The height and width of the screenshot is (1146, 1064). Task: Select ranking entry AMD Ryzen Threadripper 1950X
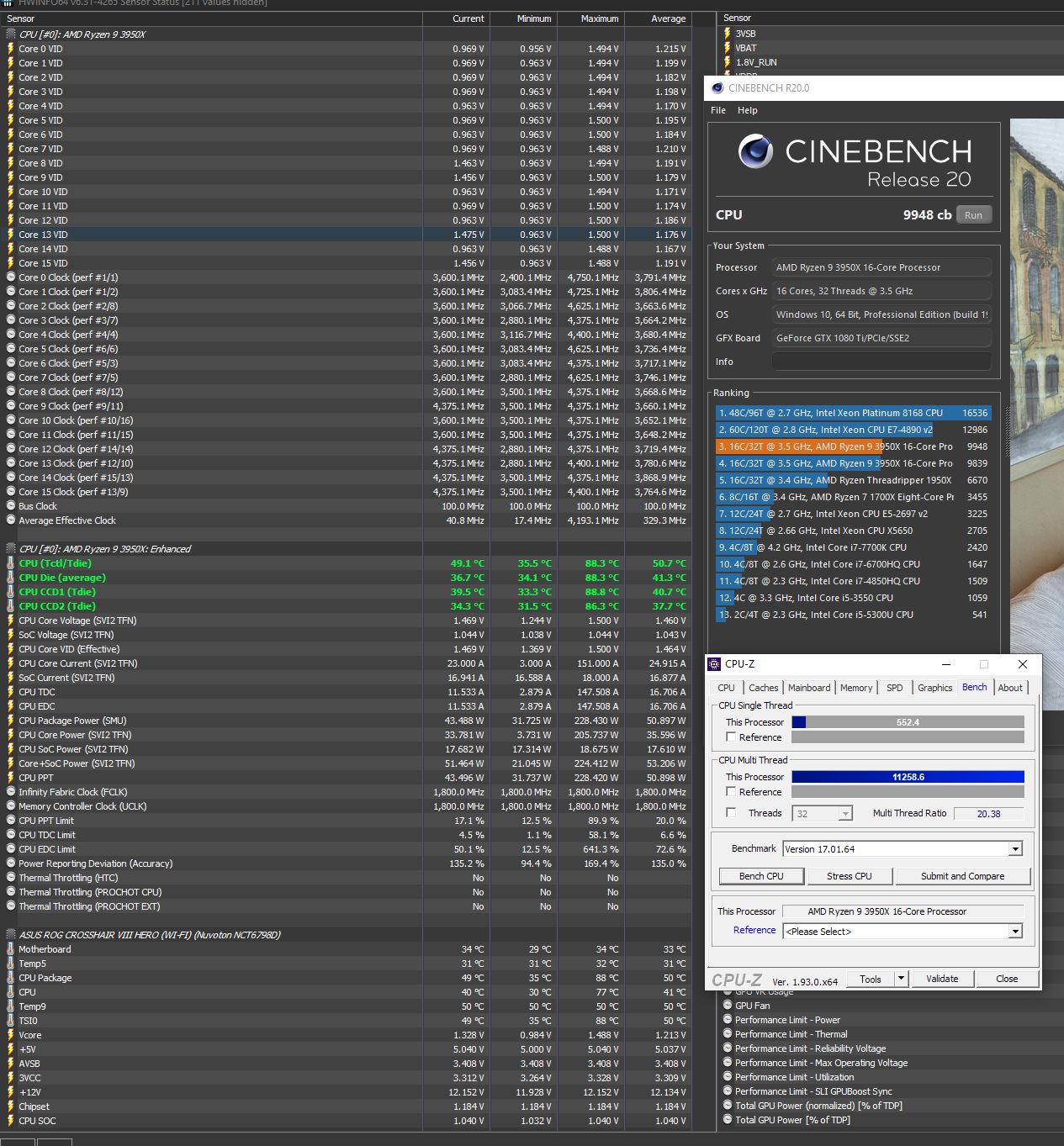(853, 480)
